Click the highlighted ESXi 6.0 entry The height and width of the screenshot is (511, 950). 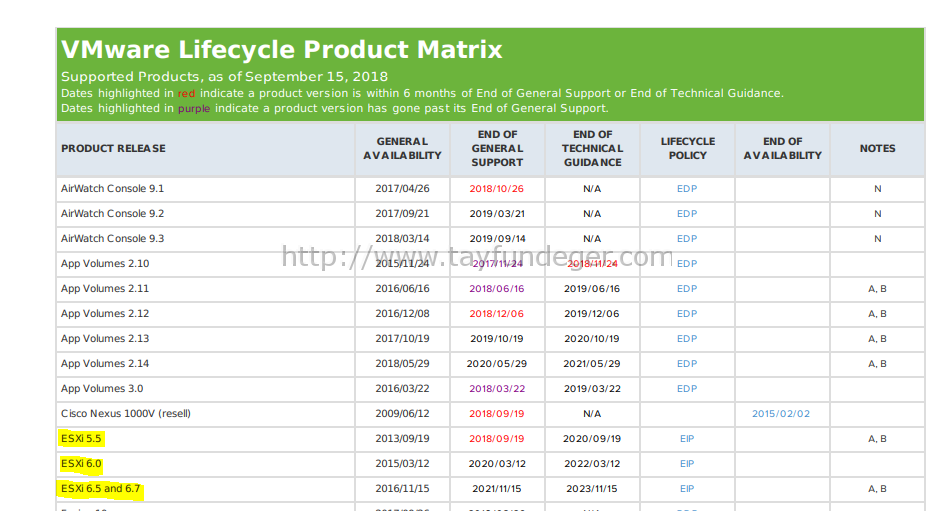81,464
